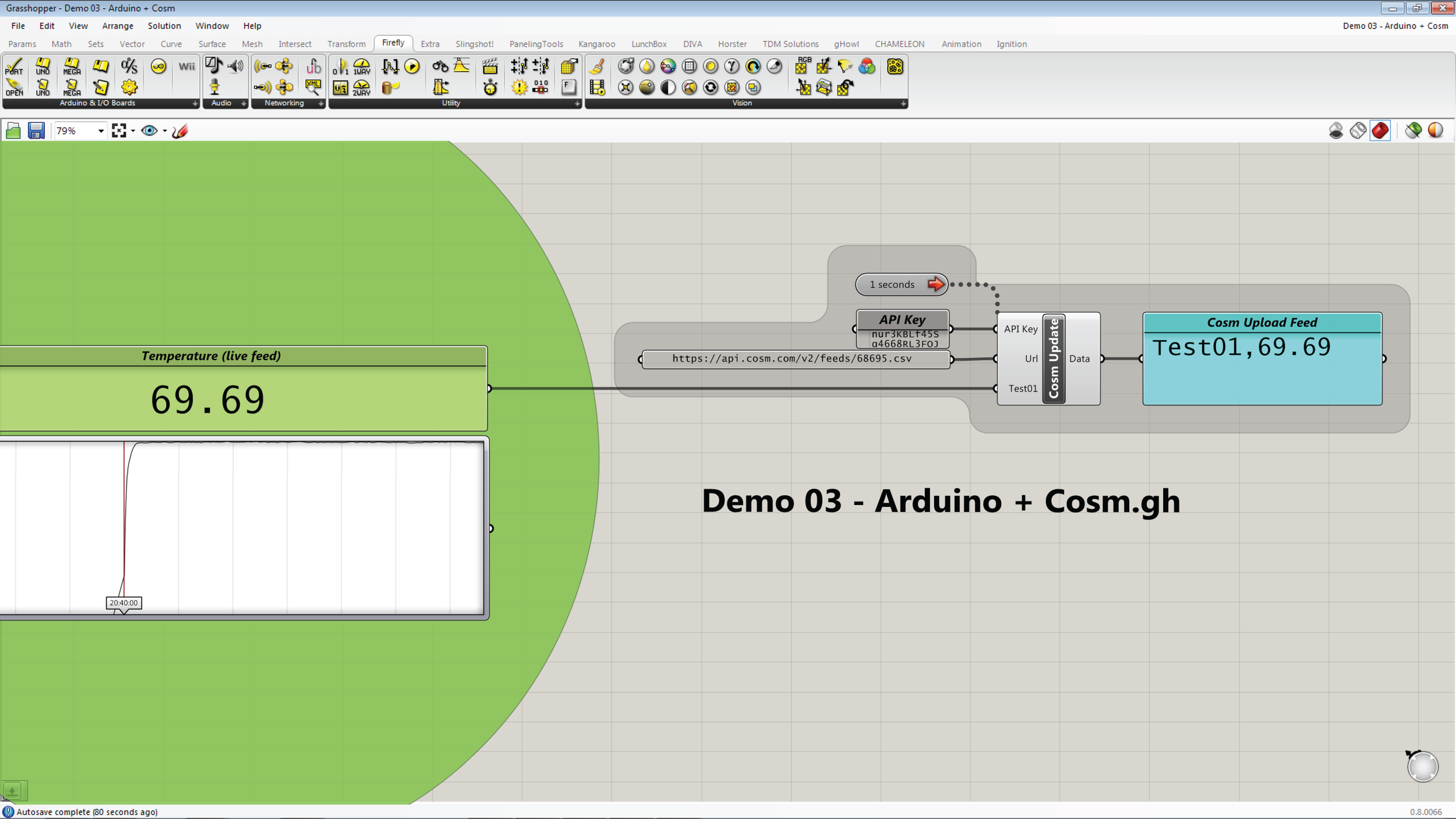Click the Arduino infinity logo icon
Image resolution: width=1456 pixels, height=819 pixels.
coord(158,66)
